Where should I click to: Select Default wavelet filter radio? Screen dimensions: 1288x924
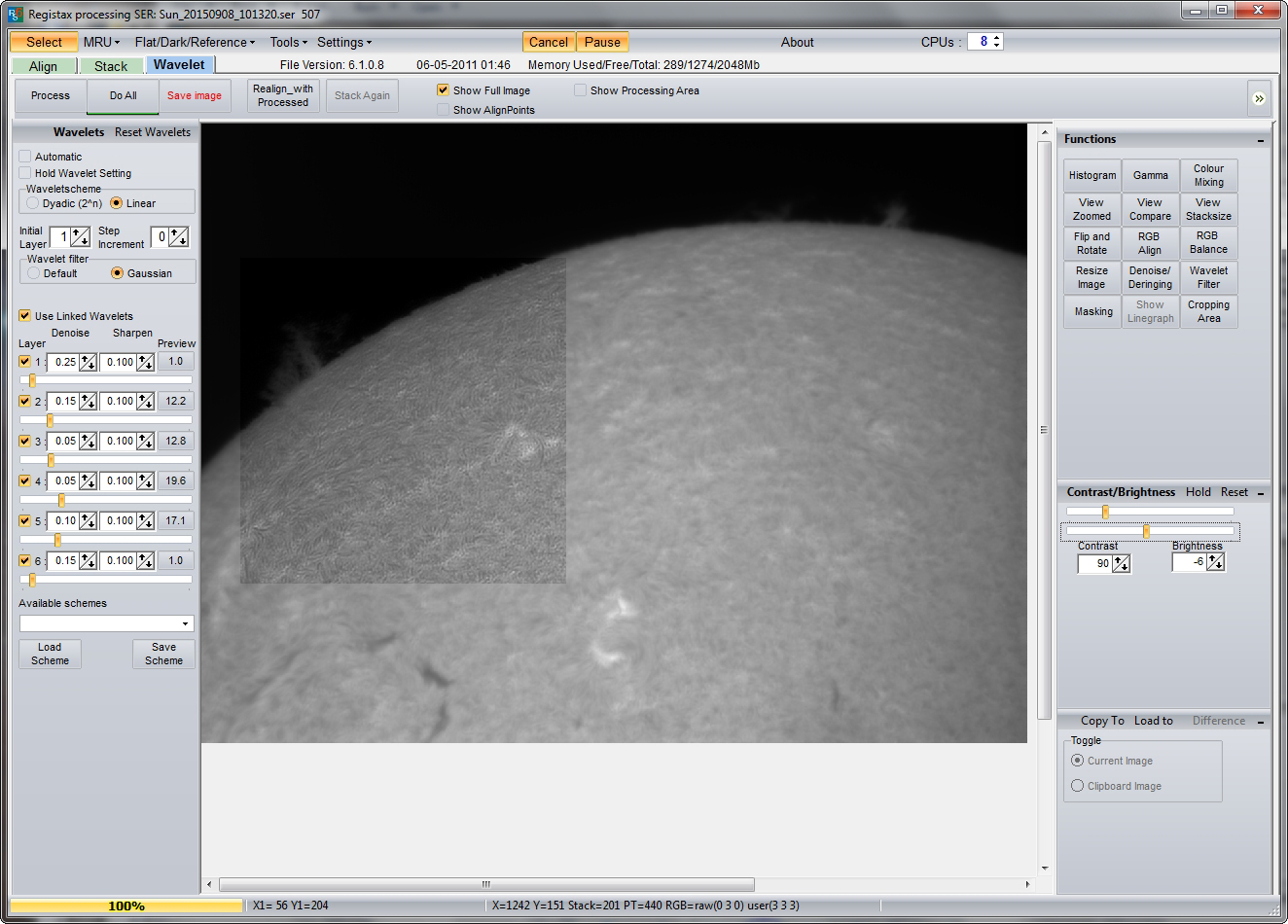pyautogui.click(x=34, y=273)
